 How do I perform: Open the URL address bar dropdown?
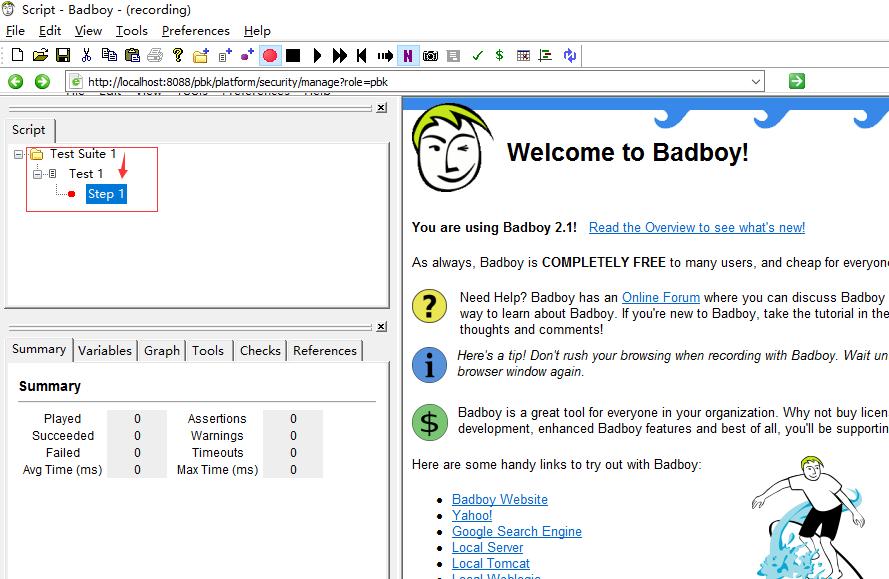point(755,82)
